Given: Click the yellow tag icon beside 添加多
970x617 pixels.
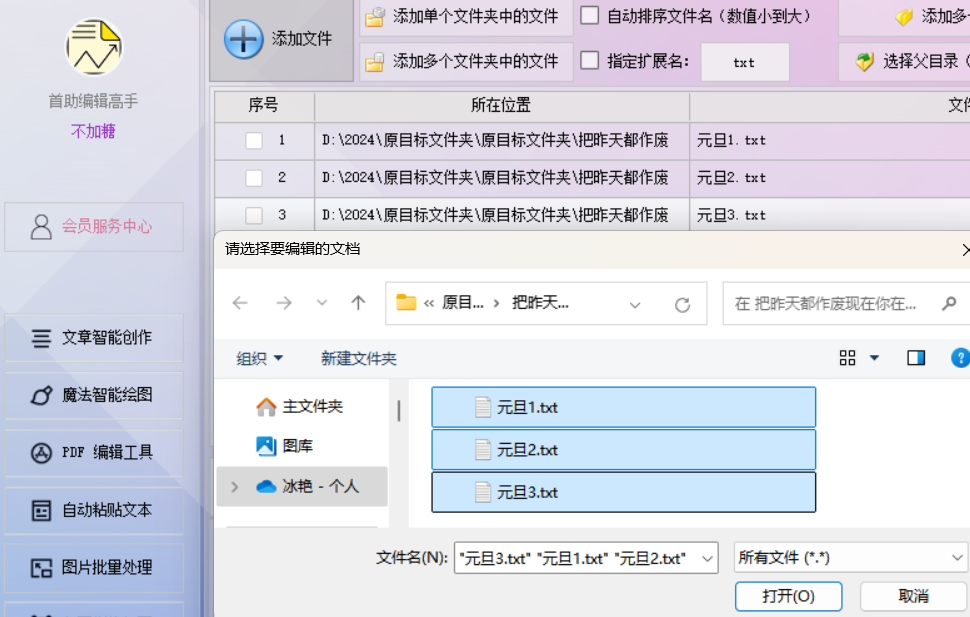Looking at the screenshot, I should click(904, 17).
